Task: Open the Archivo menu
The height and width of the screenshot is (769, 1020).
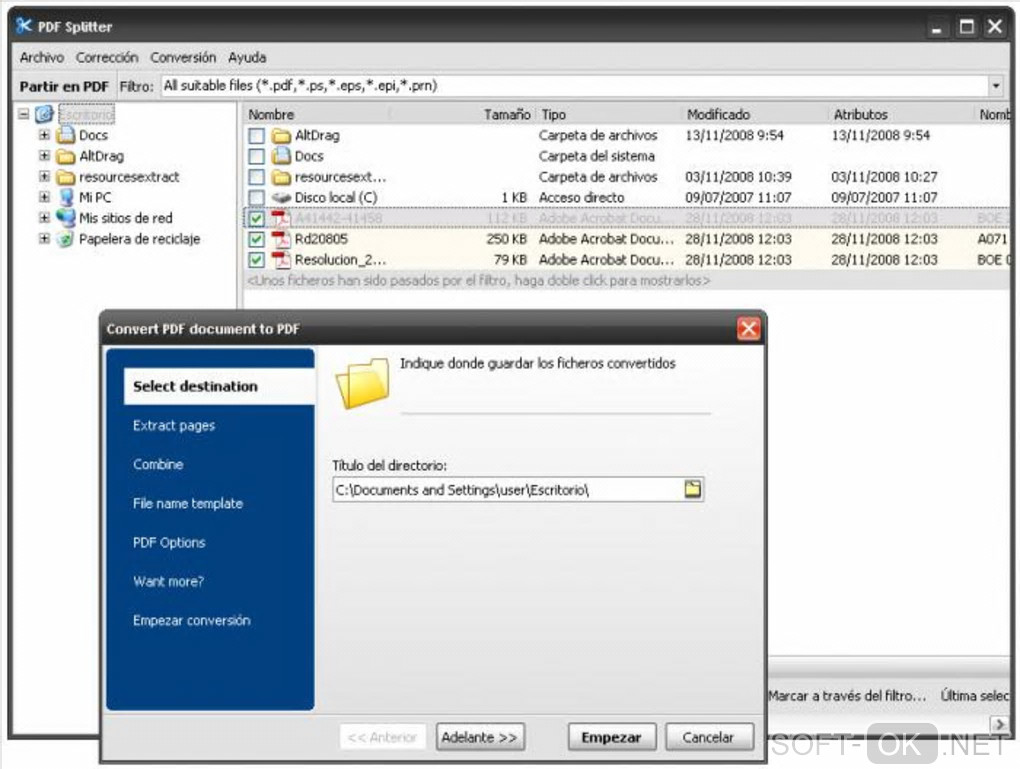Action: click(x=42, y=57)
